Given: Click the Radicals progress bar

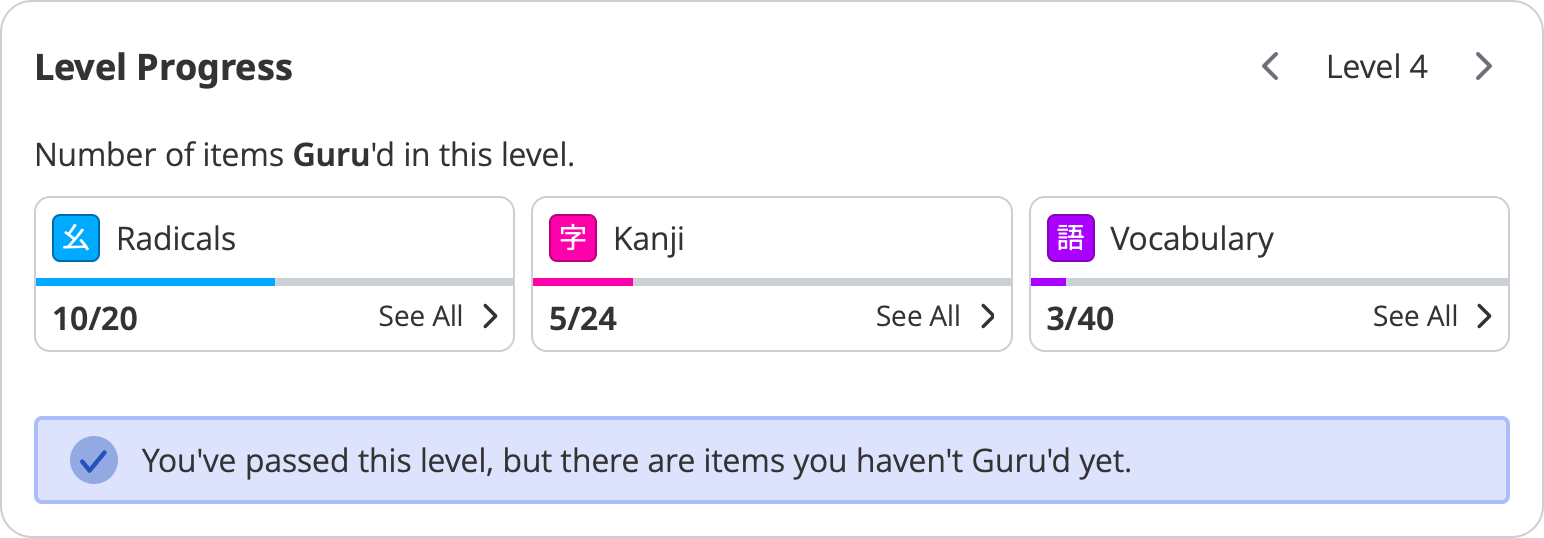Looking at the screenshot, I should click(275, 282).
